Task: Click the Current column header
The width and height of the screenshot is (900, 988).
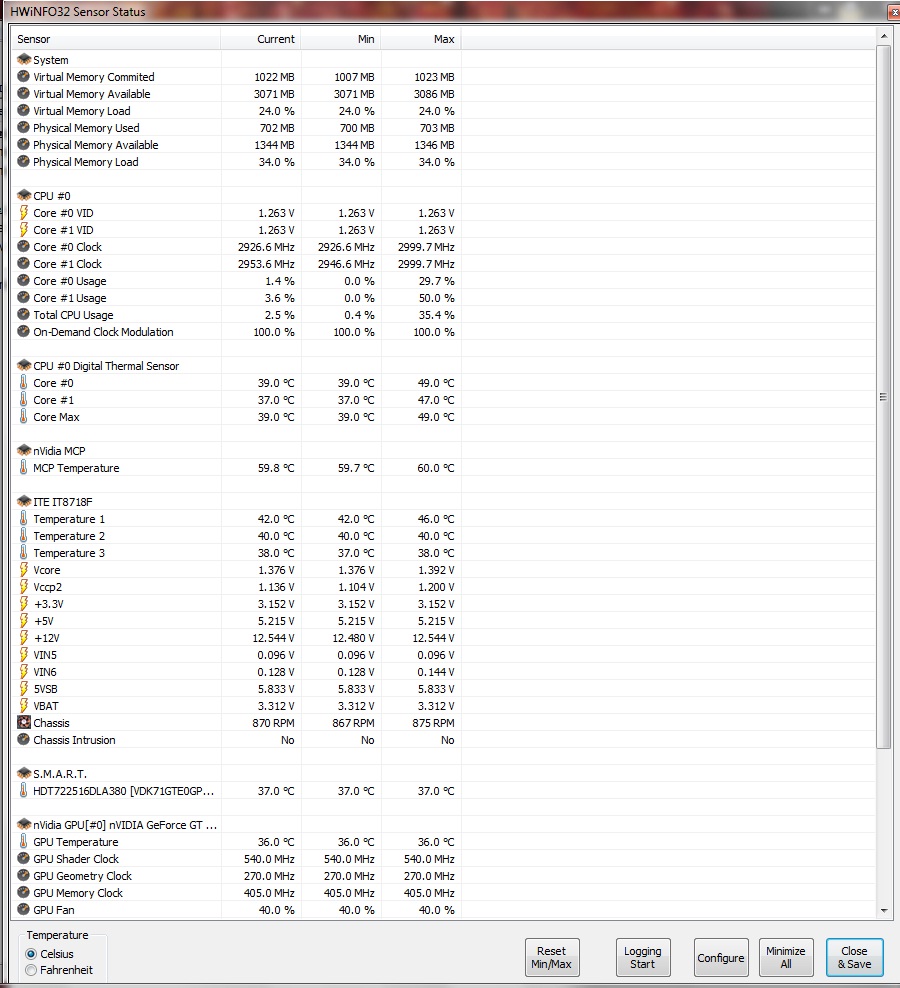Action: pyautogui.click(x=260, y=39)
